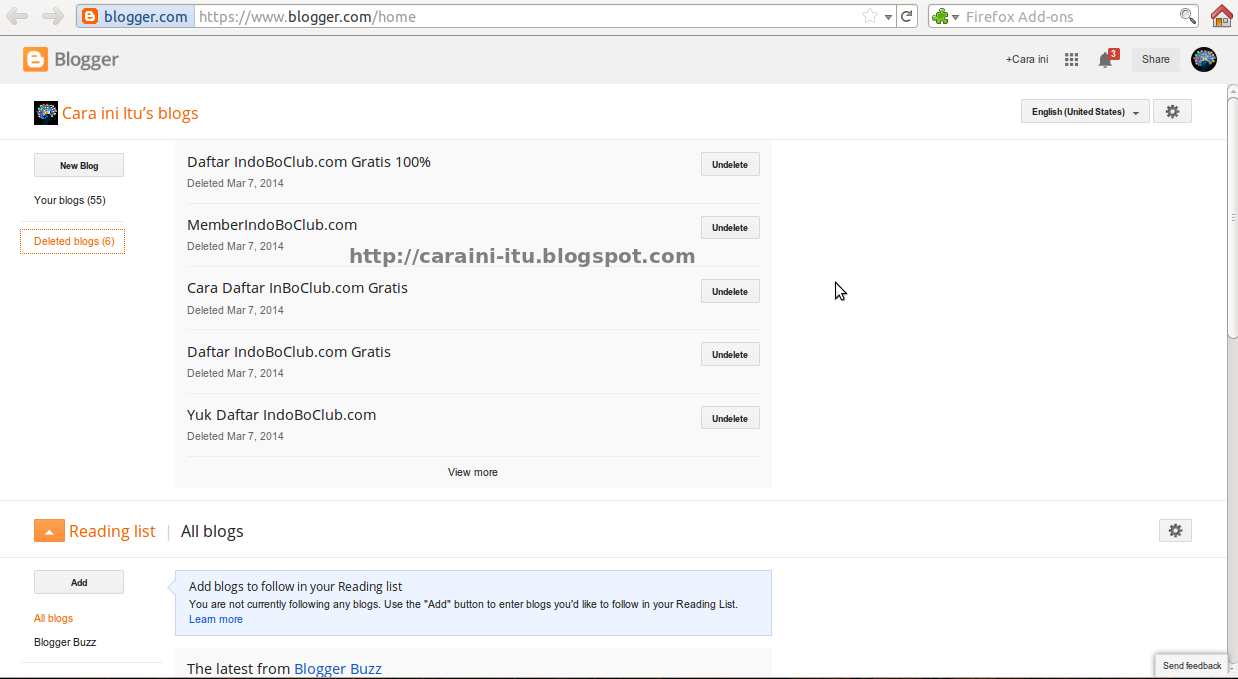This screenshot has width=1238, height=679.
Task: Select All blogs in reading sidebar
Action: [53, 618]
